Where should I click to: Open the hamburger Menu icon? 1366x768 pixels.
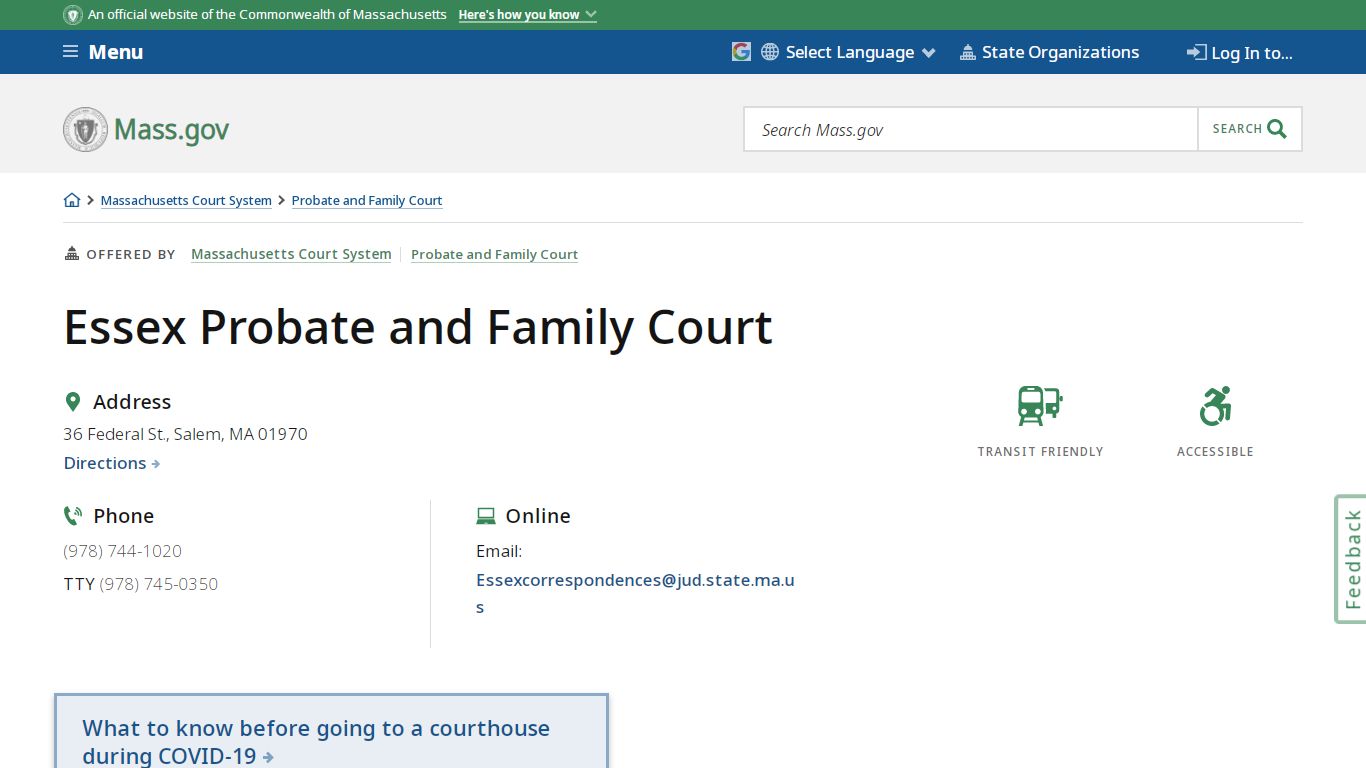[70, 52]
